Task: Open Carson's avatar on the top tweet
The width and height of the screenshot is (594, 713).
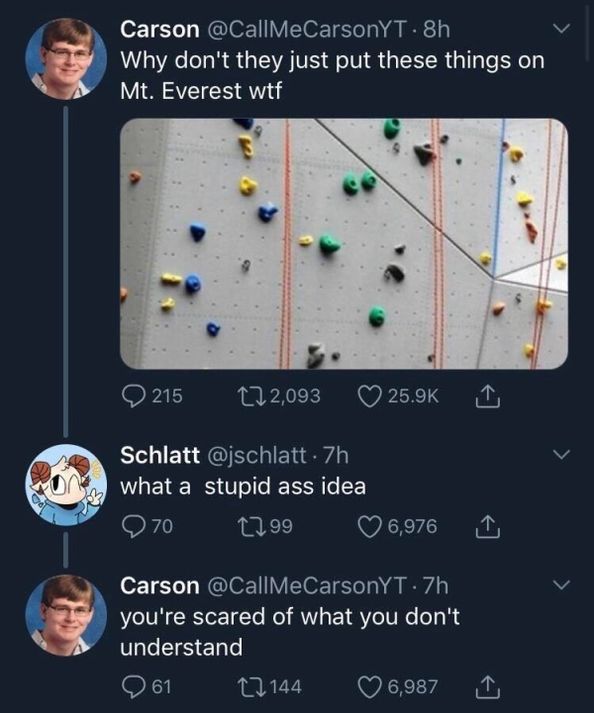Action: pos(66,59)
